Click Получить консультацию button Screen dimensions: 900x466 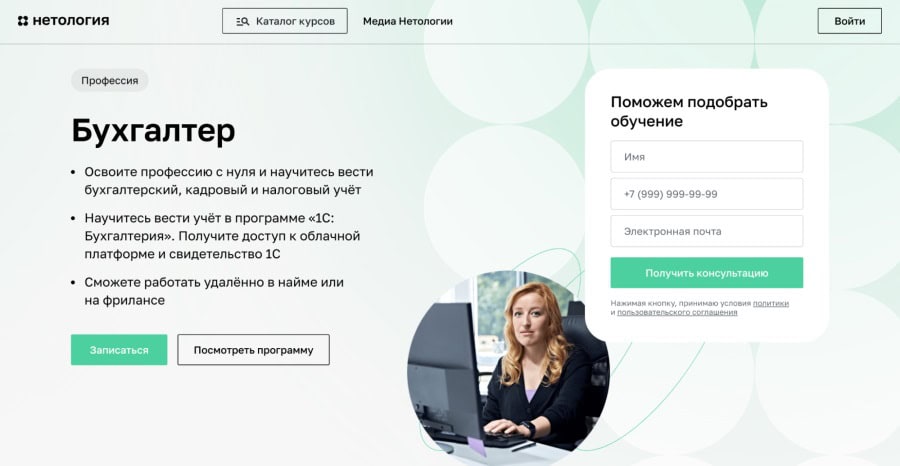[x=707, y=273]
